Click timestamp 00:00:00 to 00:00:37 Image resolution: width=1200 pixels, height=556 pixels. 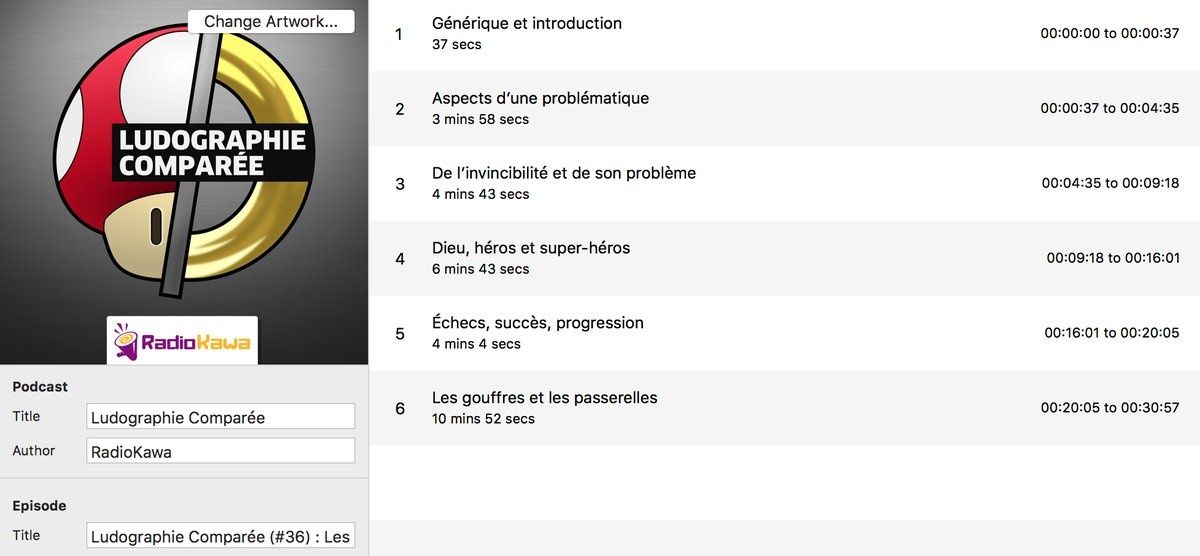[1110, 33]
